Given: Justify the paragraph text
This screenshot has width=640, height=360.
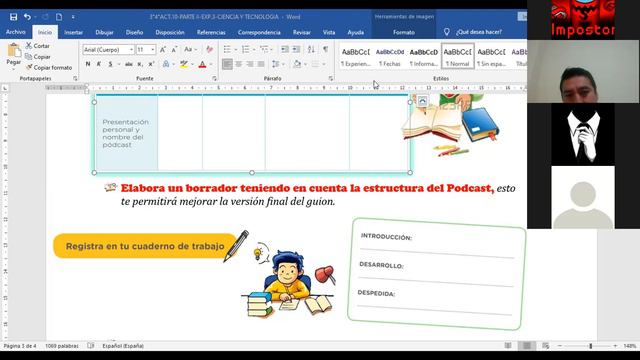Looking at the screenshot, I should click(x=261, y=64).
